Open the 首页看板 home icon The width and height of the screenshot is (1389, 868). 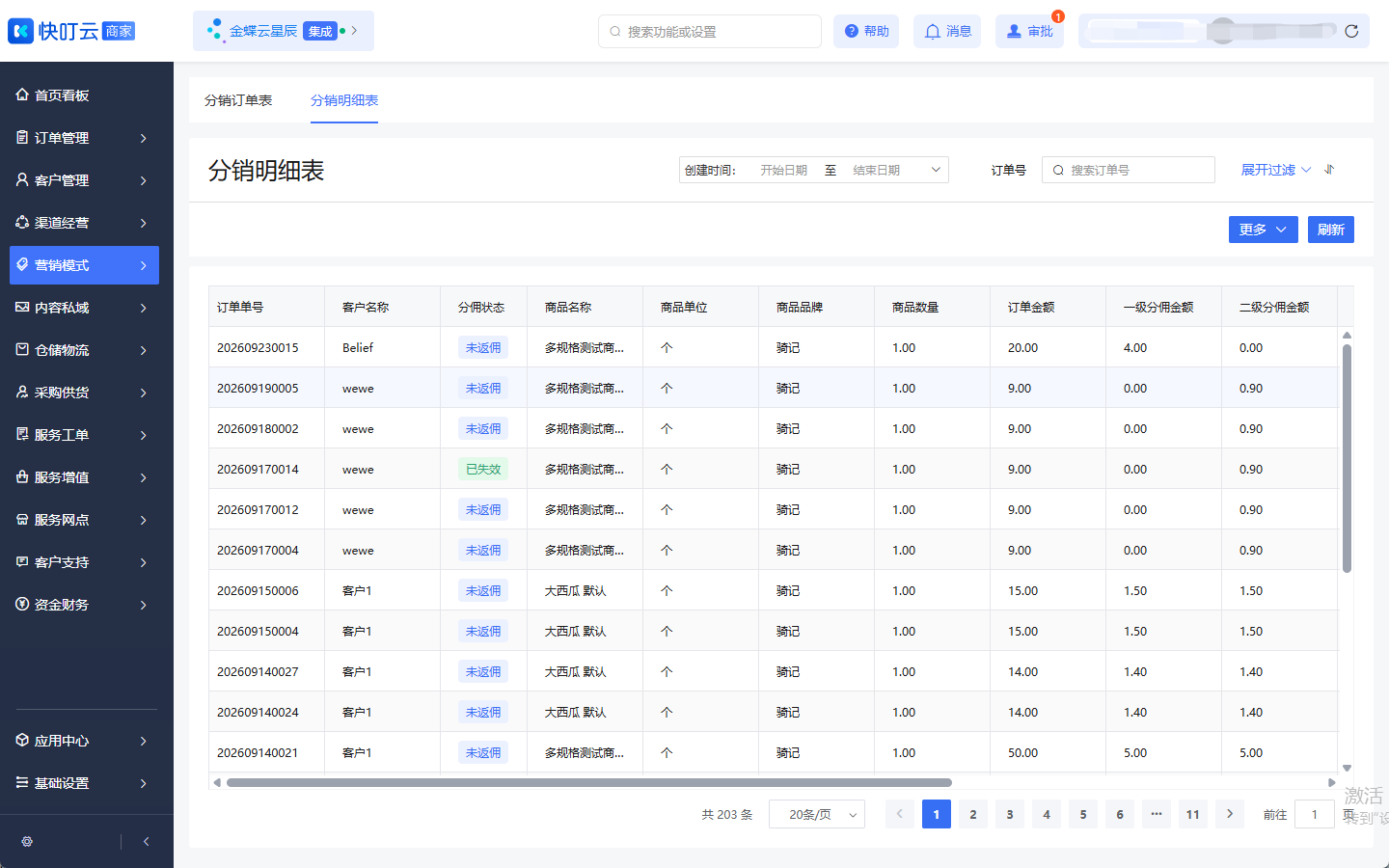coord(22,95)
